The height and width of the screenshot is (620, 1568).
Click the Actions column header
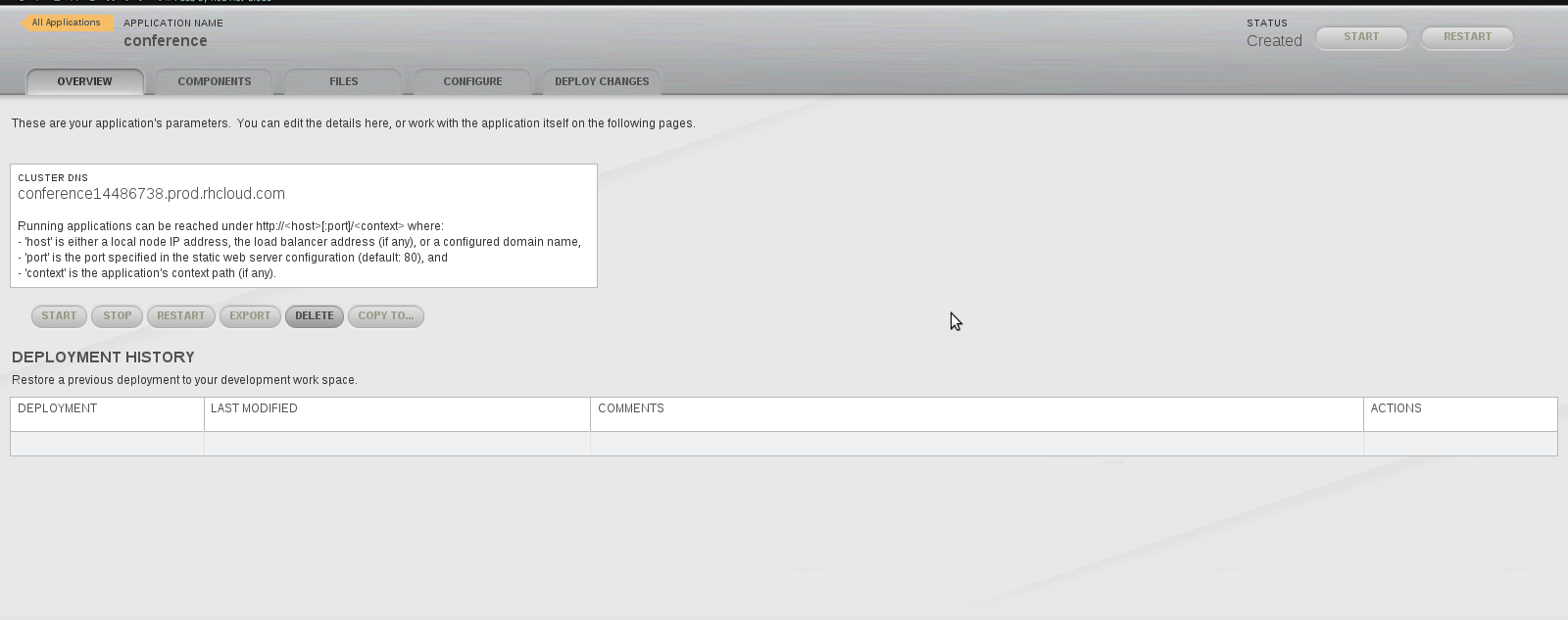click(x=1396, y=408)
